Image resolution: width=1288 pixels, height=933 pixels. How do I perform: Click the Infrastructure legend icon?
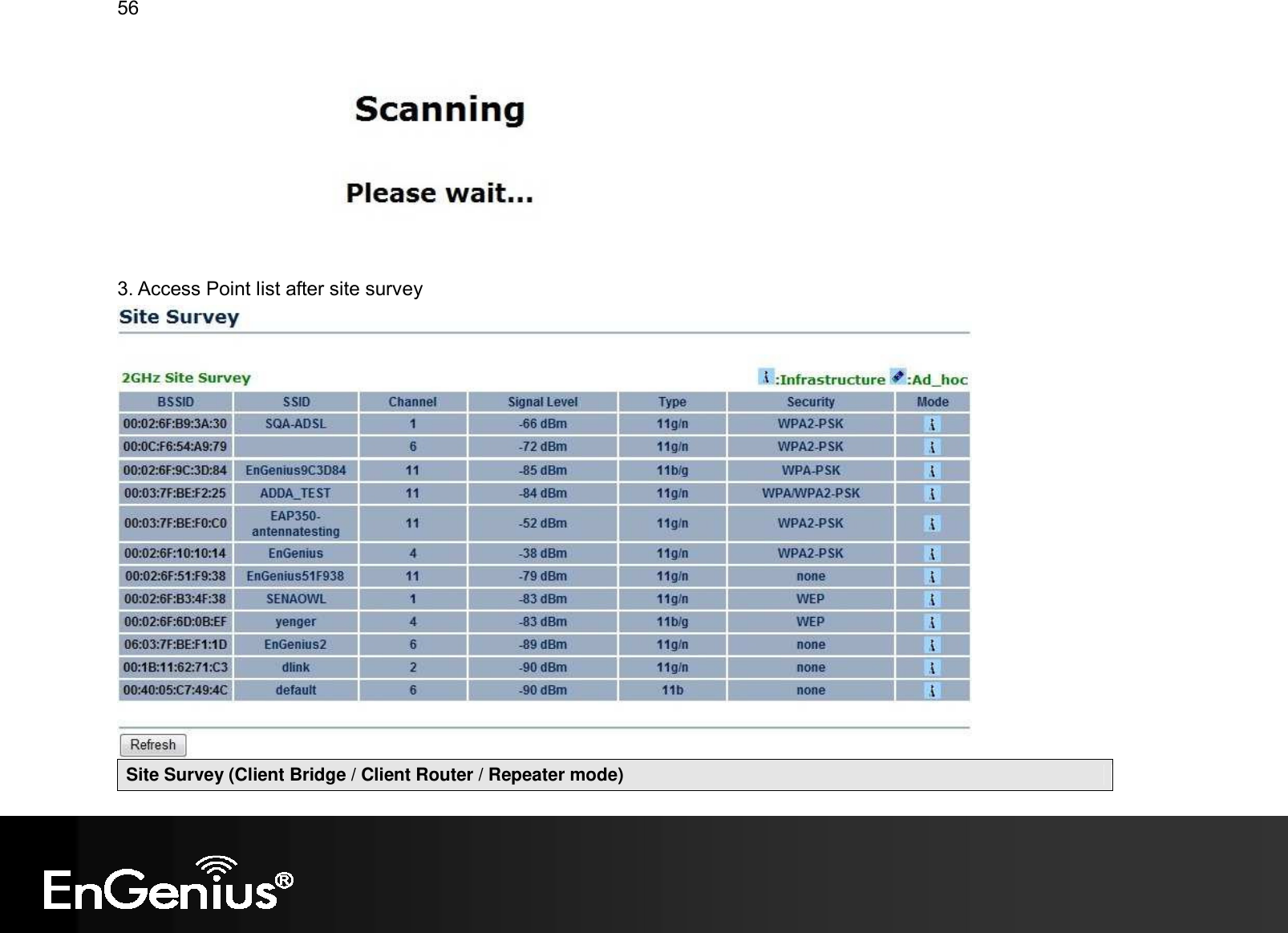(766, 376)
